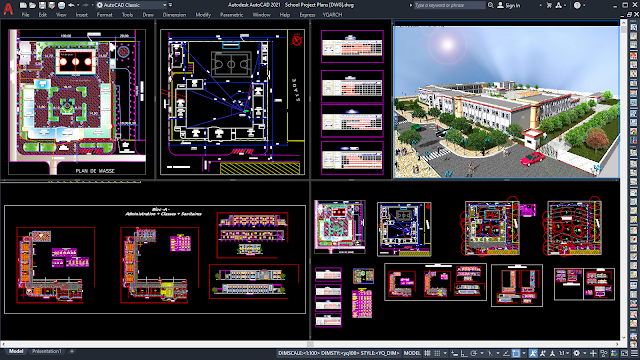Viewport: 640px width, 360px height.
Task: Open the object snap settings dropdown arrow
Action: 524,353
